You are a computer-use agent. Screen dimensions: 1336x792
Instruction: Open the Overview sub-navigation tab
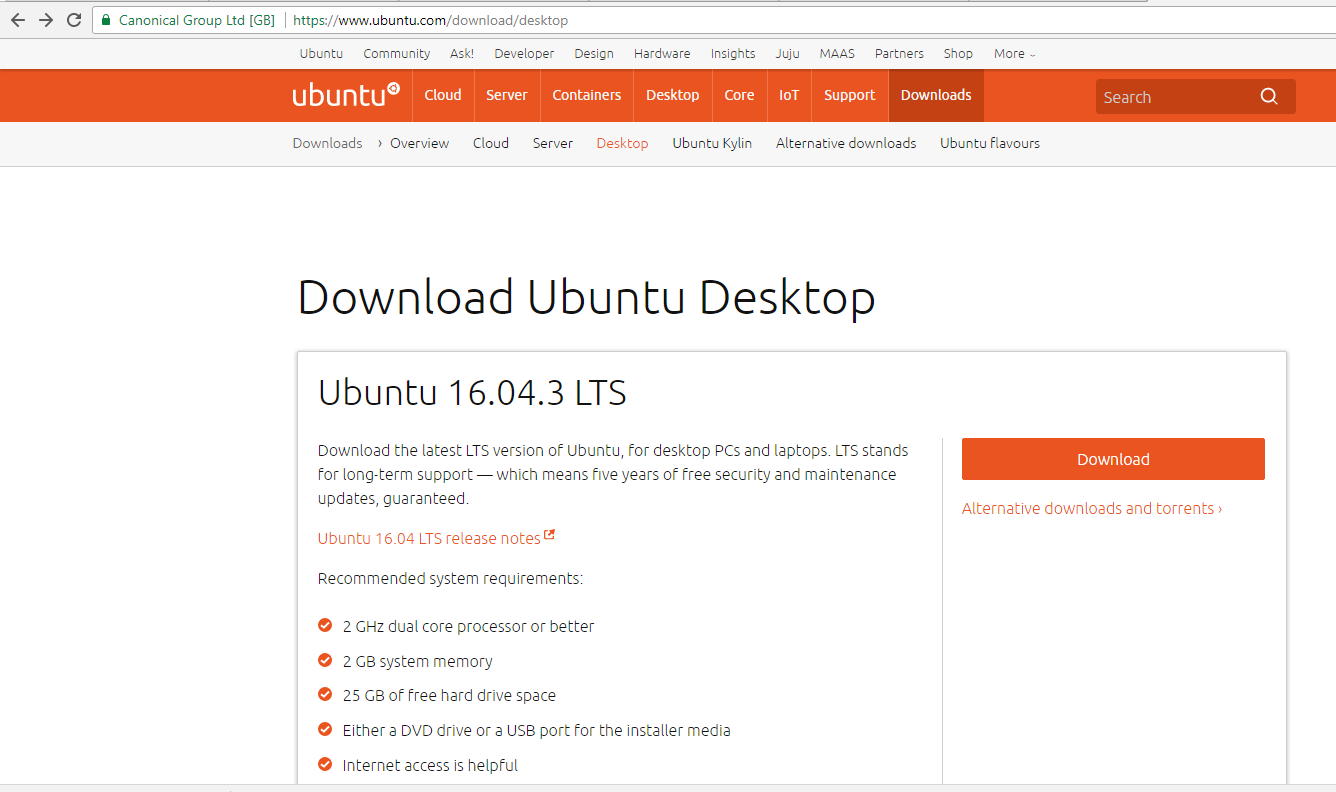(x=419, y=143)
